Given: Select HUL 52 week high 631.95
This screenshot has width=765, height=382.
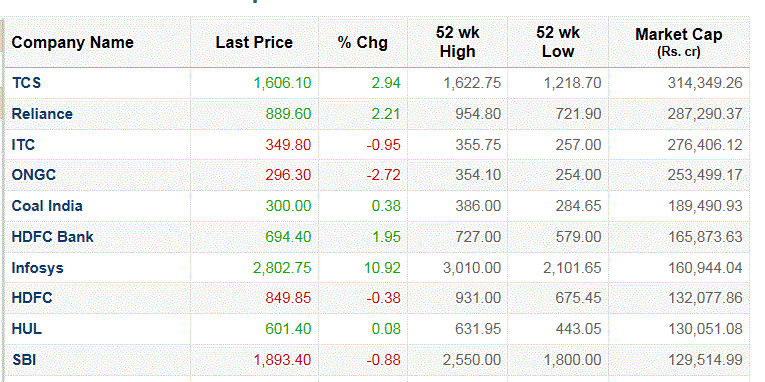Looking at the screenshot, I should 478,329.
